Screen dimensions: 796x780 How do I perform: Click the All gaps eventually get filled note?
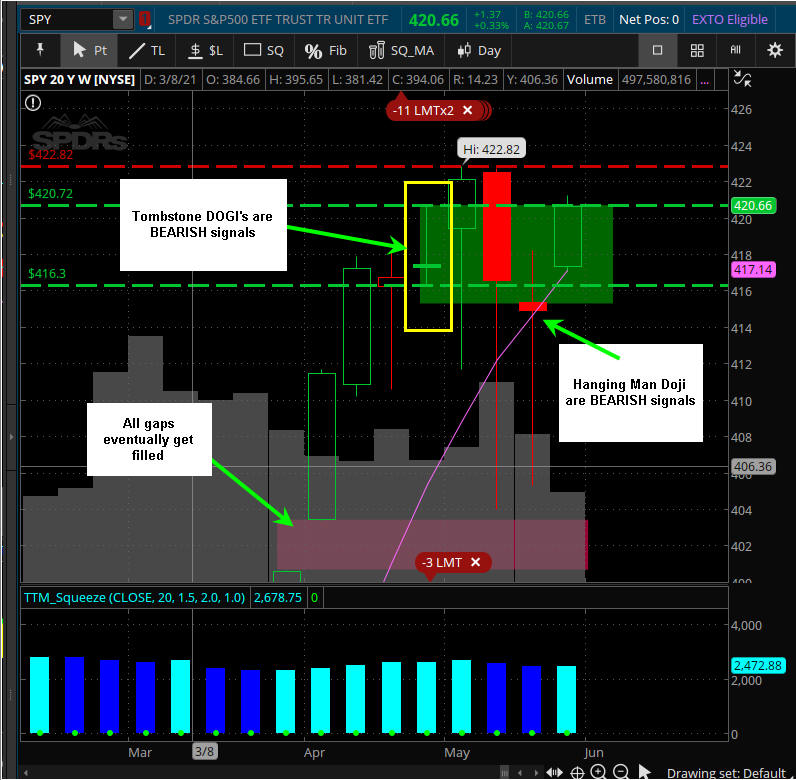click(x=149, y=439)
